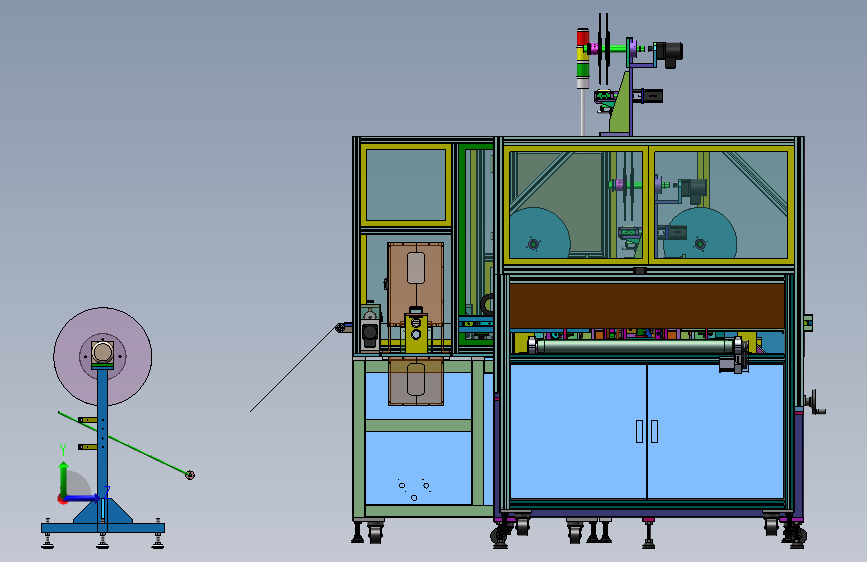The width and height of the screenshot is (867, 562).
Task: Select the green Y axis of the triad
Action: [x=63, y=478]
